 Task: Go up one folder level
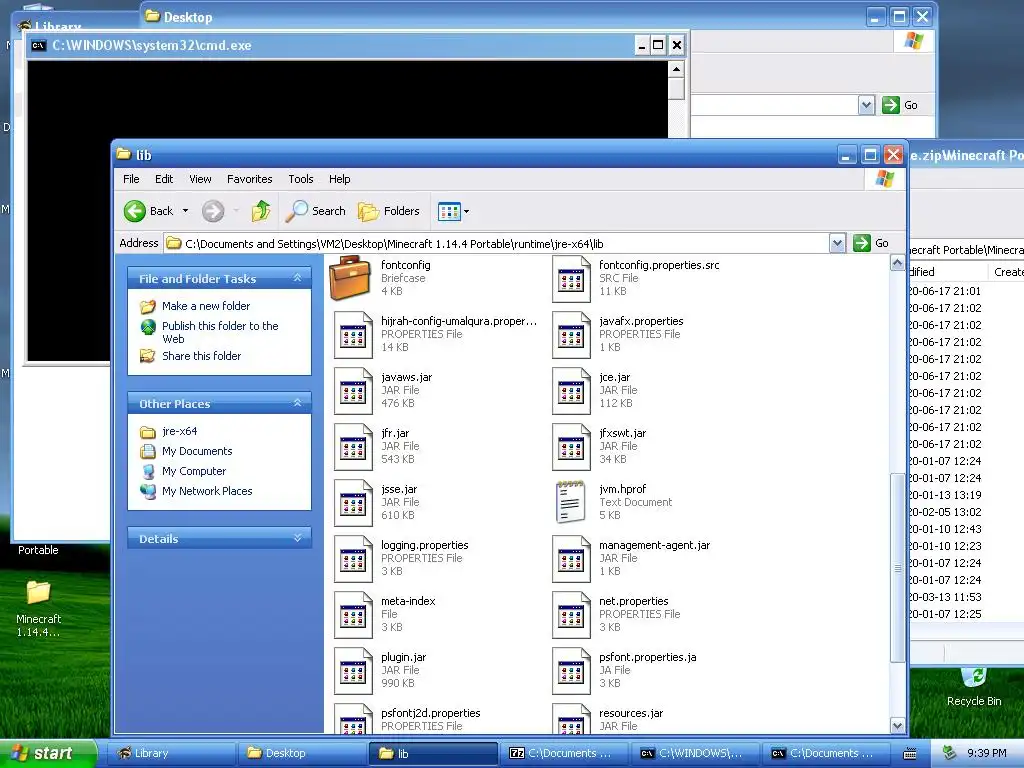pyautogui.click(x=261, y=211)
